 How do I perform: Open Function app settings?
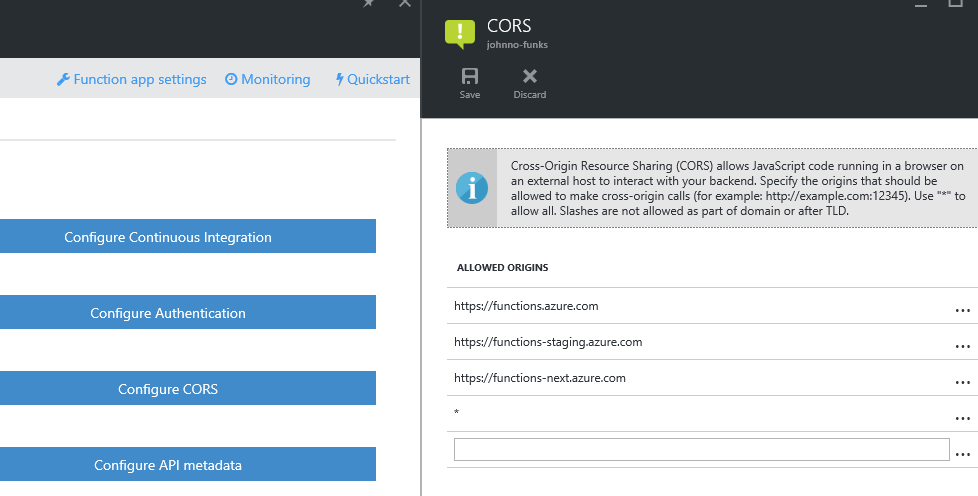(132, 79)
